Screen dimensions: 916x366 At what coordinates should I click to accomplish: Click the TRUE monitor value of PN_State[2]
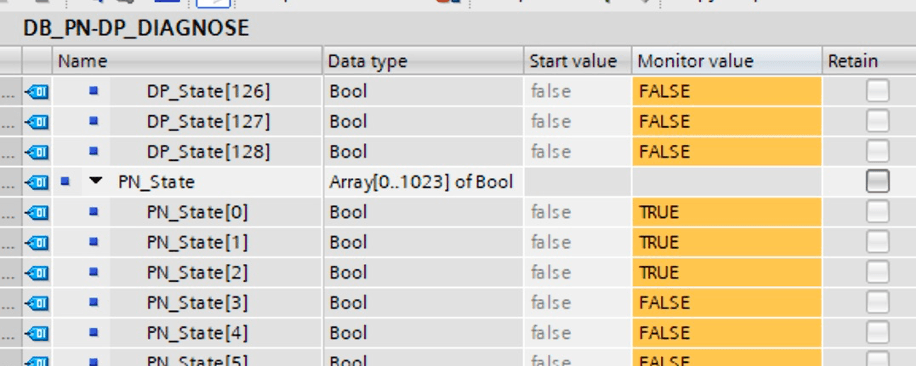point(727,273)
